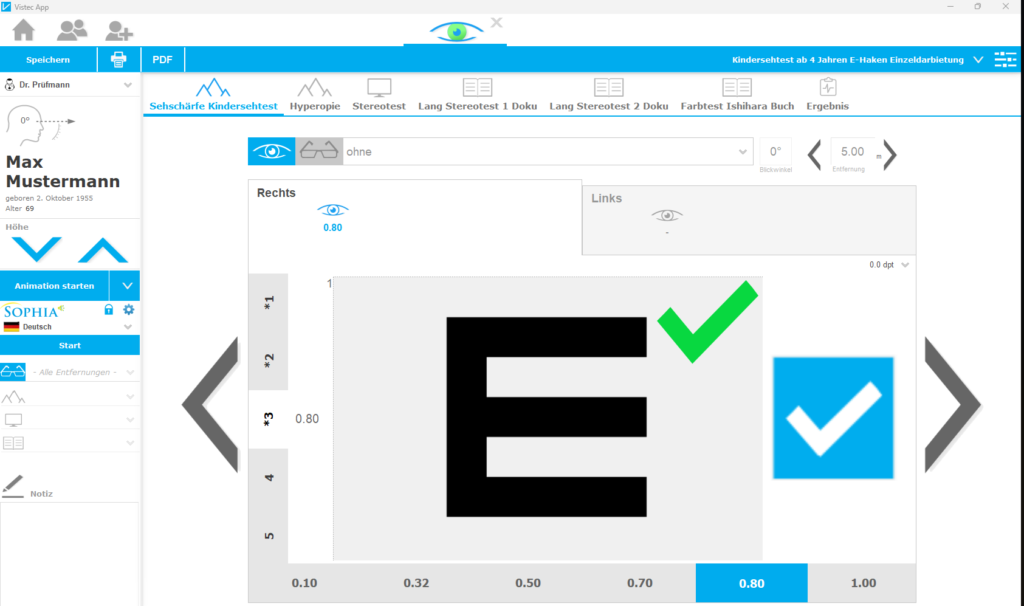Viewport: 1024px width, 606px height.
Task: Raise the device height with up arrow
Action: tap(103, 251)
